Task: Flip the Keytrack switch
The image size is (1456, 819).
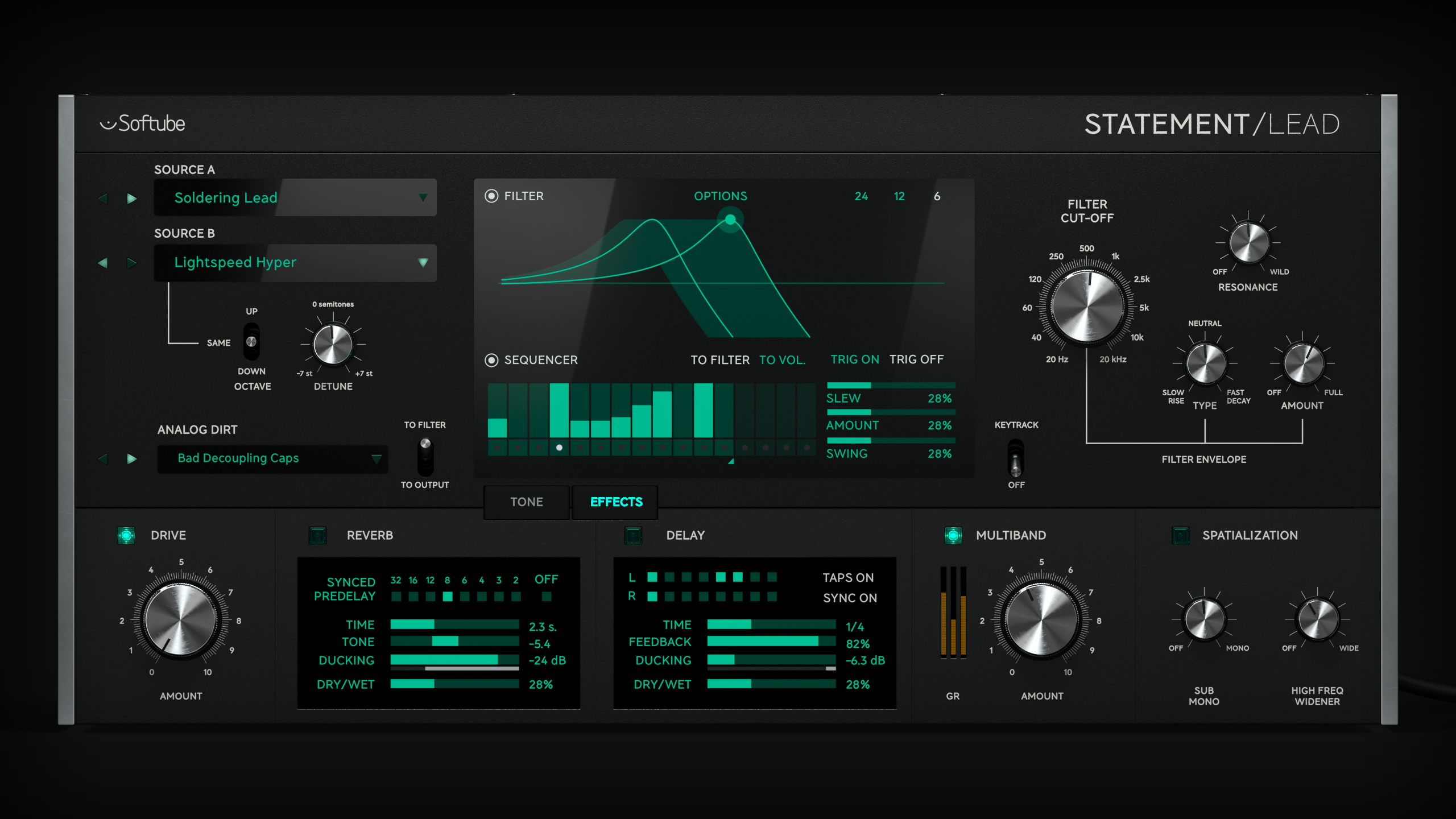Action: tap(1016, 458)
